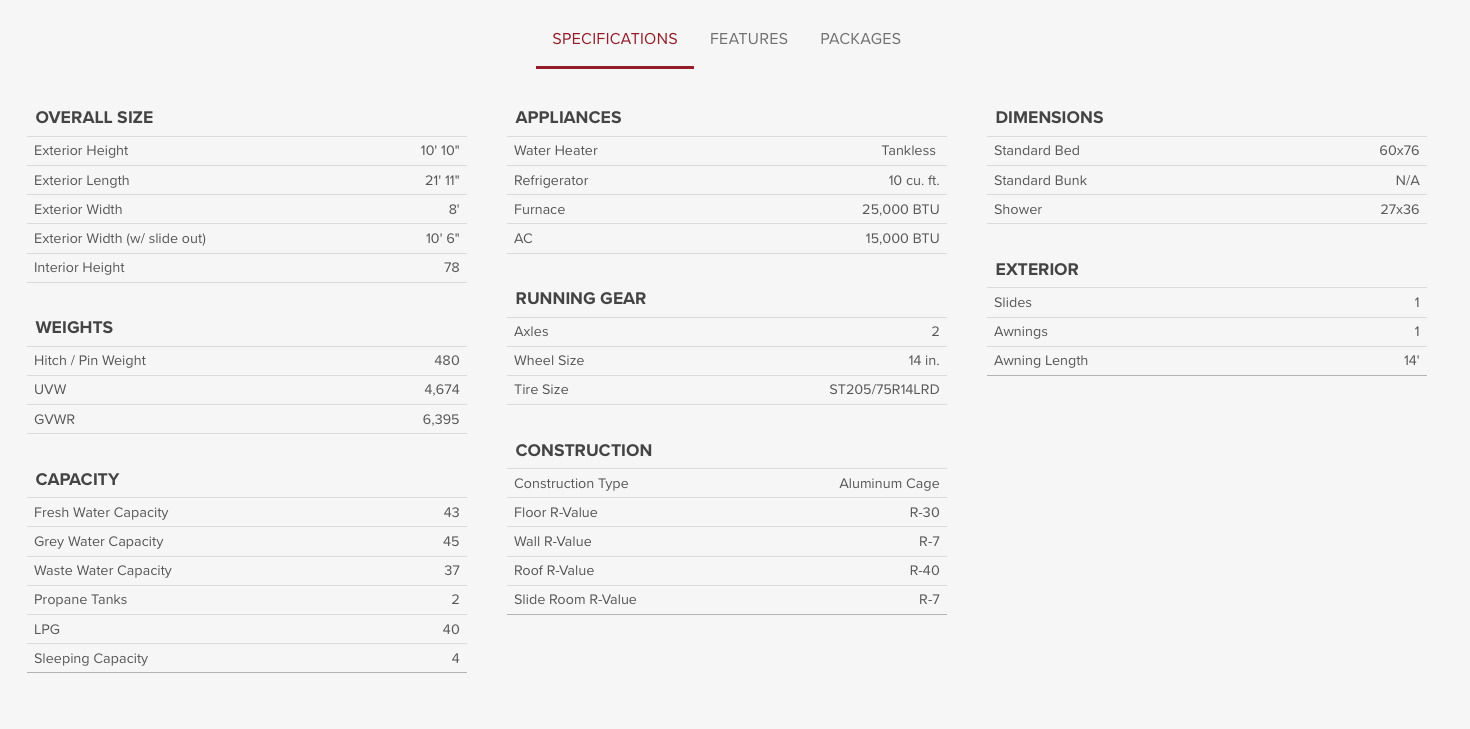Click the Hitch / Pin Weight row

(x=247, y=361)
